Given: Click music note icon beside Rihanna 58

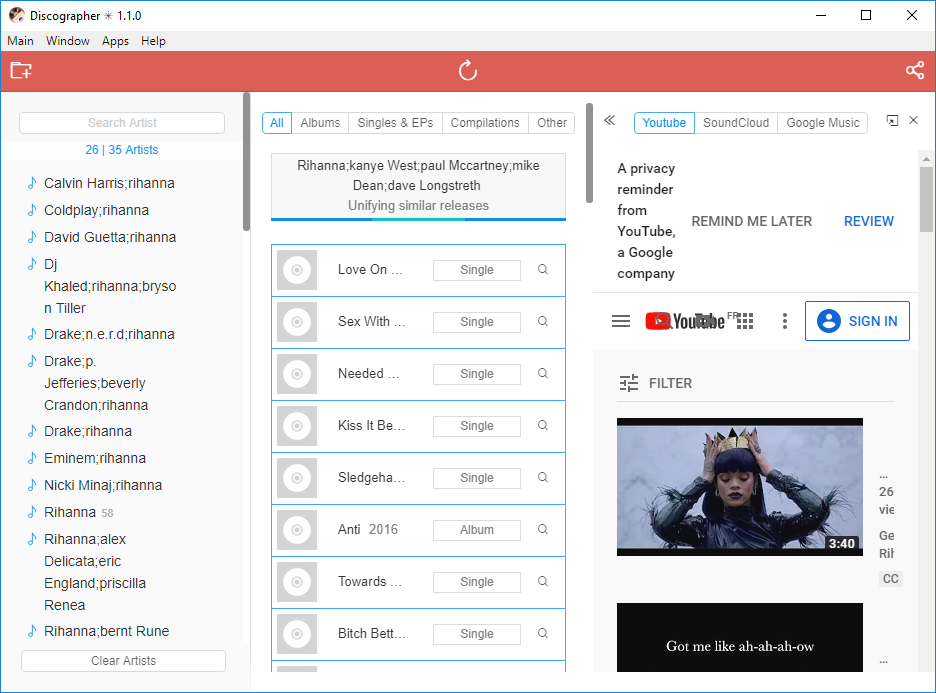Looking at the screenshot, I should [x=32, y=512].
